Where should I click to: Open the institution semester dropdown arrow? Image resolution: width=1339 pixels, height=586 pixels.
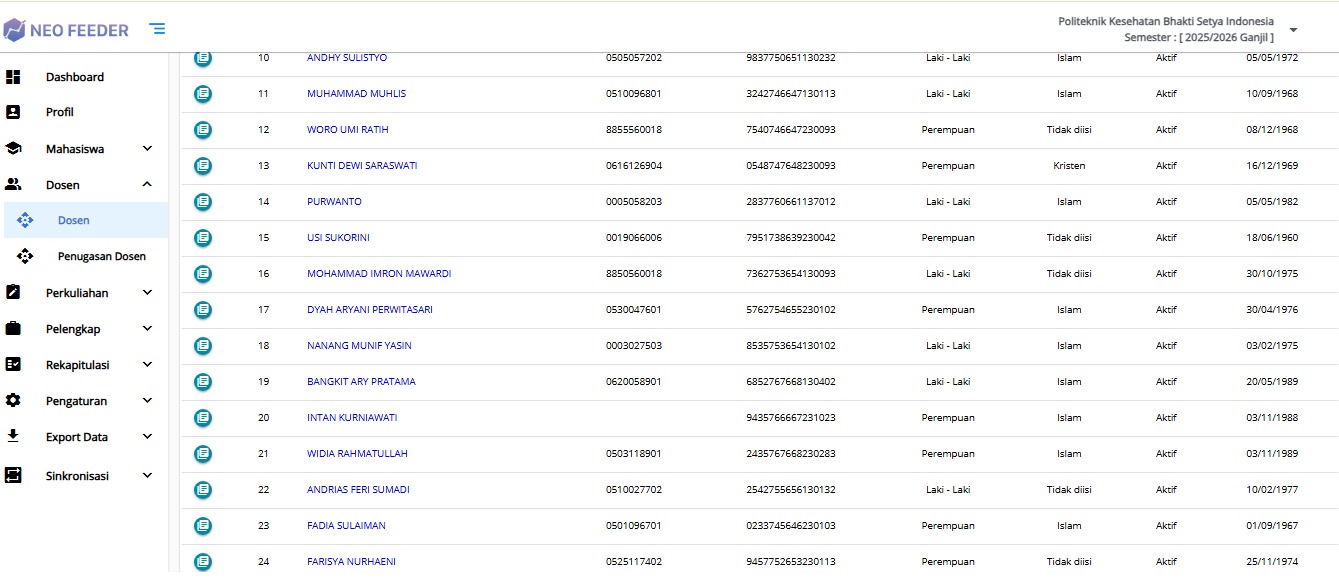[1293, 30]
